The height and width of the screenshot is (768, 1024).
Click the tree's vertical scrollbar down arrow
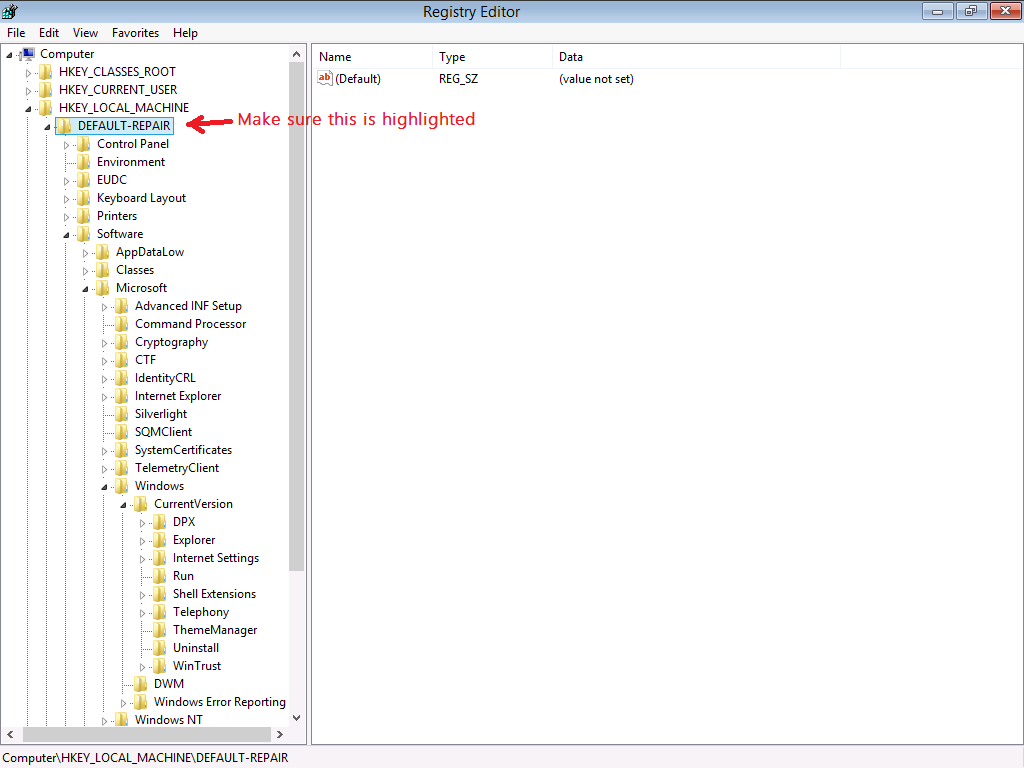(296, 717)
